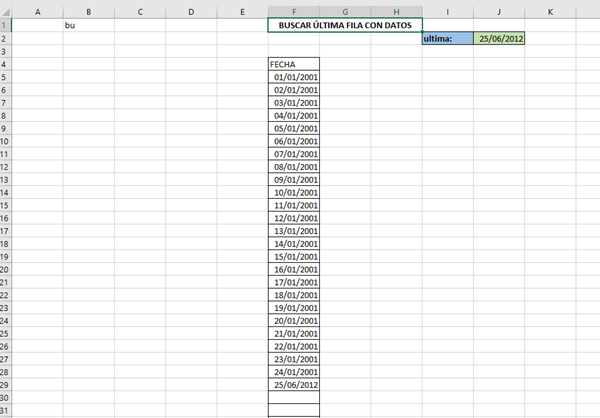Select entire column B via its header
Image resolution: width=600 pixels, height=418 pixels.
click(x=89, y=12)
